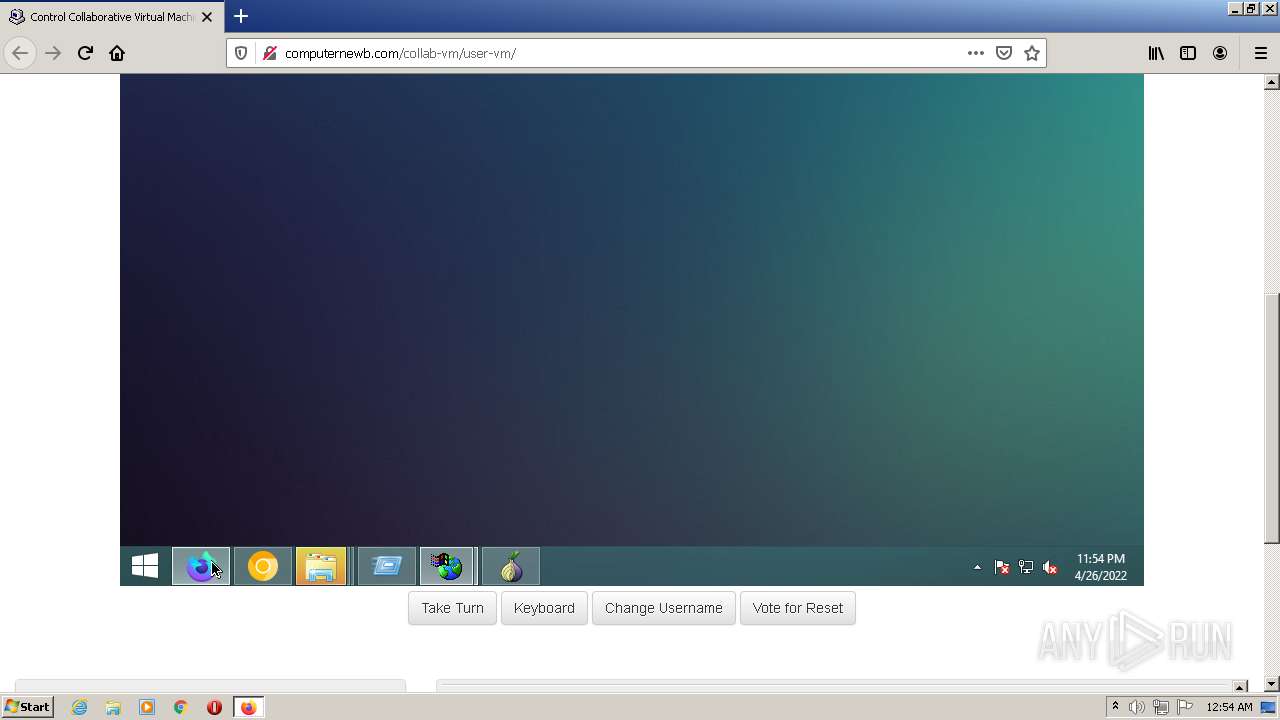Image resolution: width=1280 pixels, height=720 pixels.
Task: Open the page actions three-dot menu
Action: click(x=976, y=53)
